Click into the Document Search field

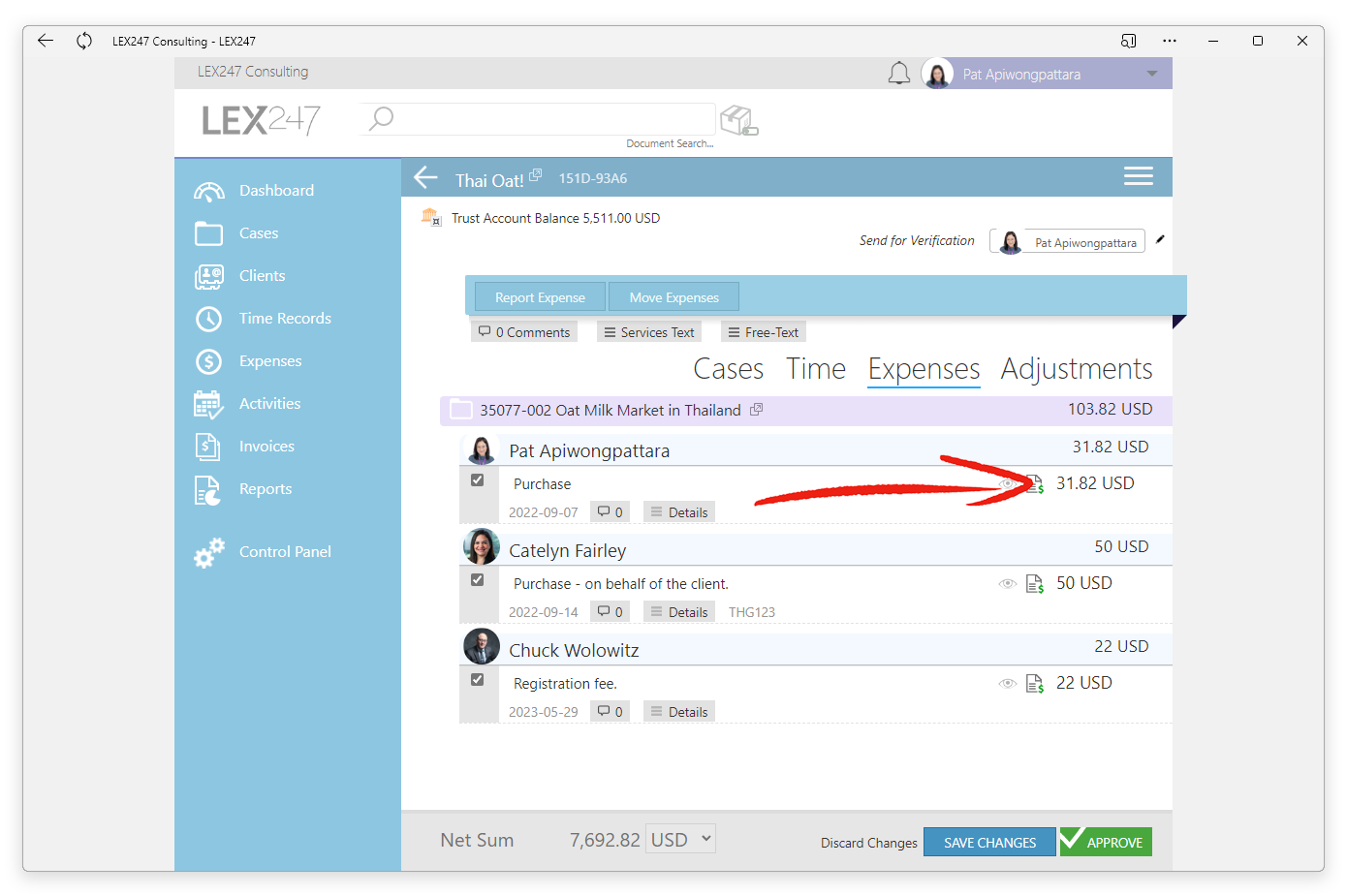pos(538,119)
